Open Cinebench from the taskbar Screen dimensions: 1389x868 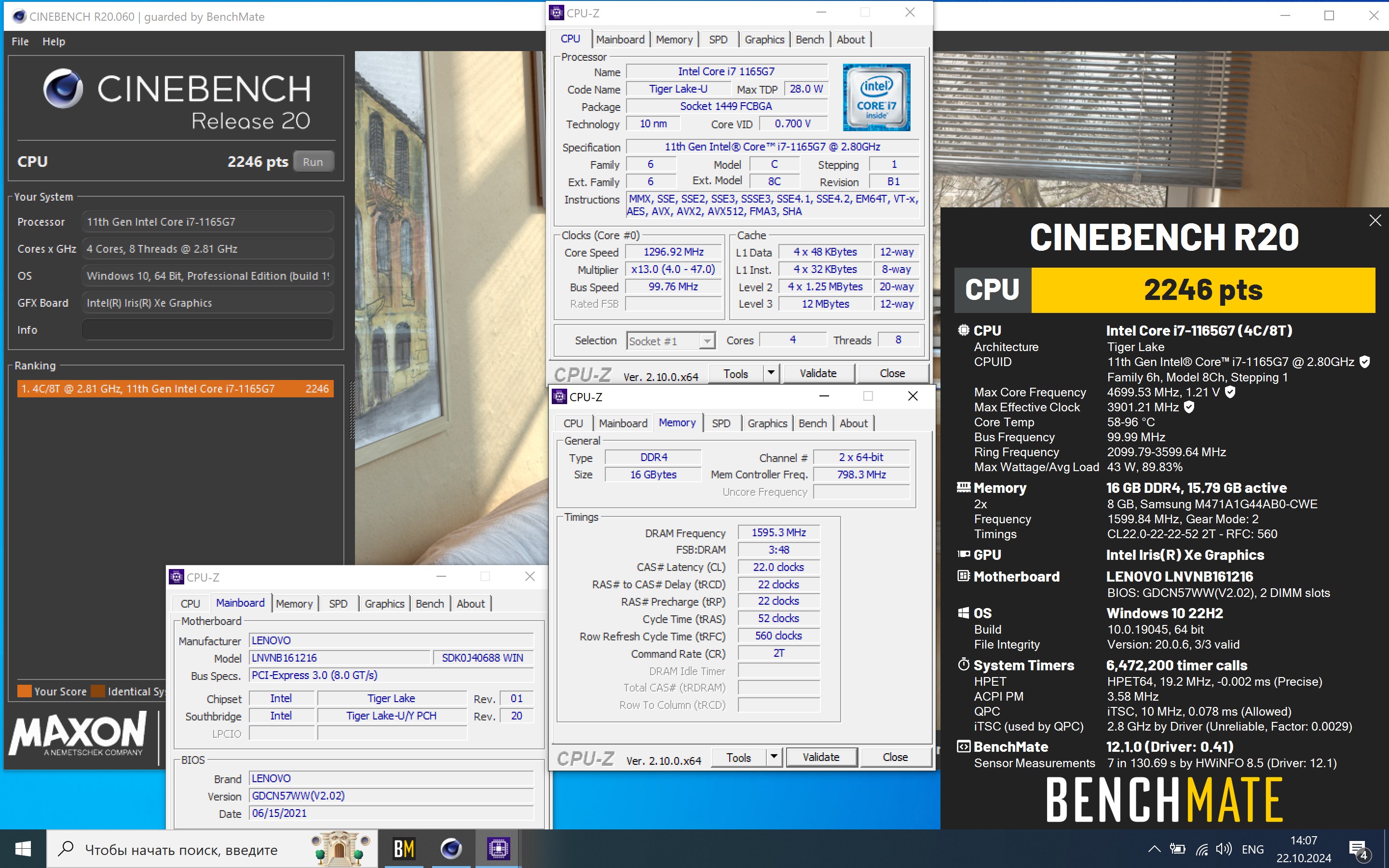450,849
